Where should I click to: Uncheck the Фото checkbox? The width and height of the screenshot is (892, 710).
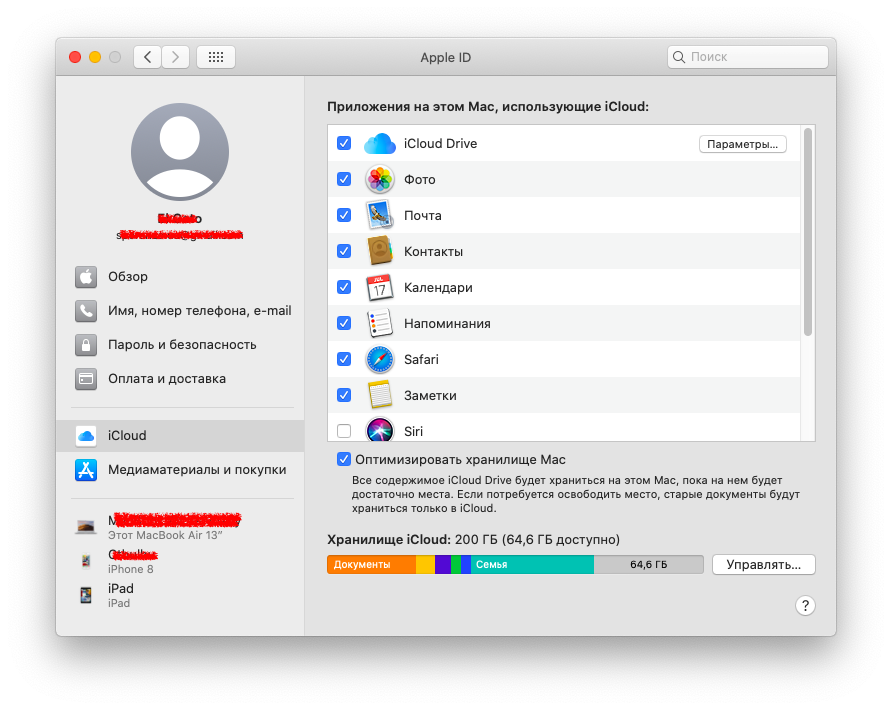[x=344, y=179]
